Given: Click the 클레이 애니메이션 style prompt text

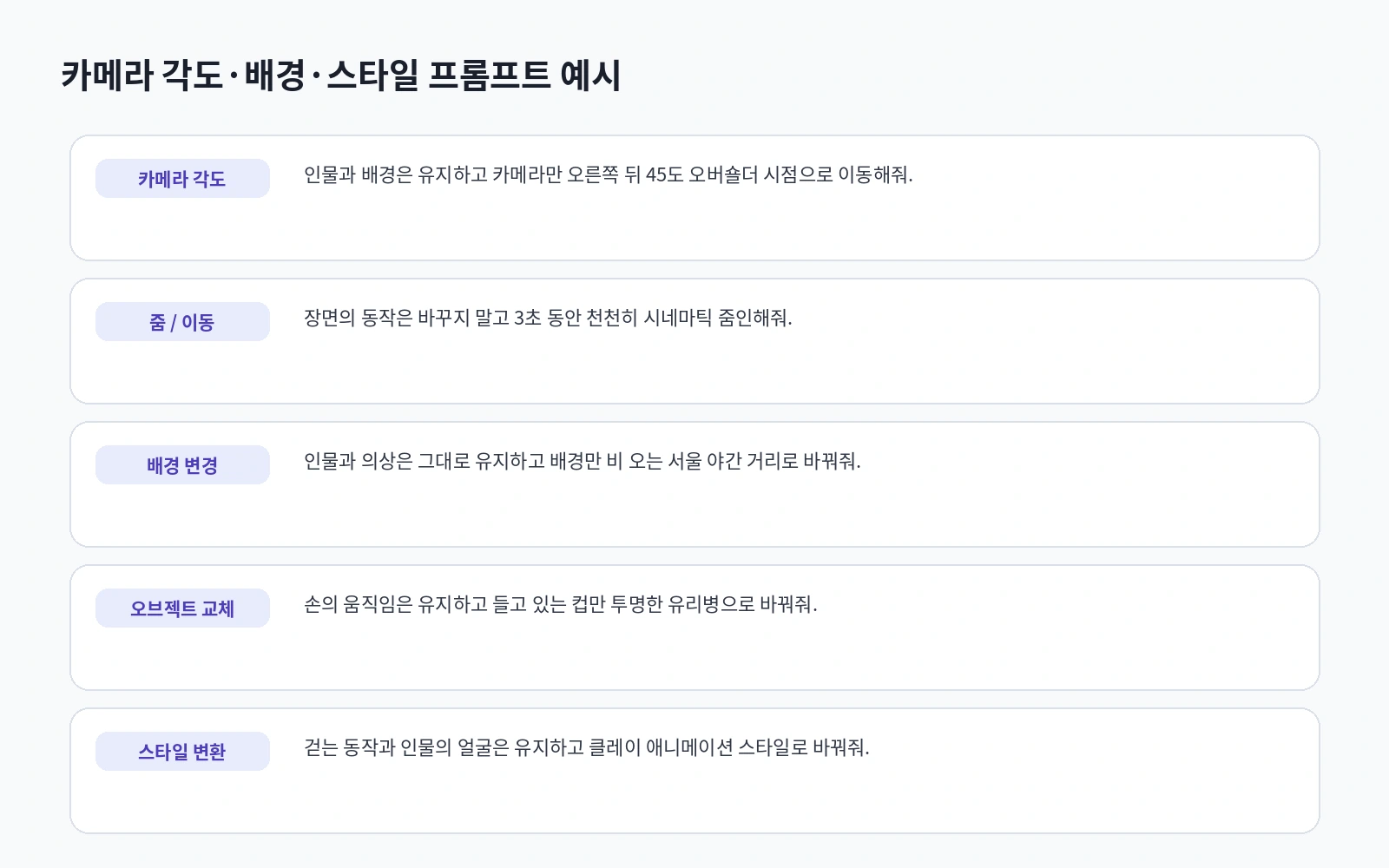Looking at the screenshot, I should [586, 747].
